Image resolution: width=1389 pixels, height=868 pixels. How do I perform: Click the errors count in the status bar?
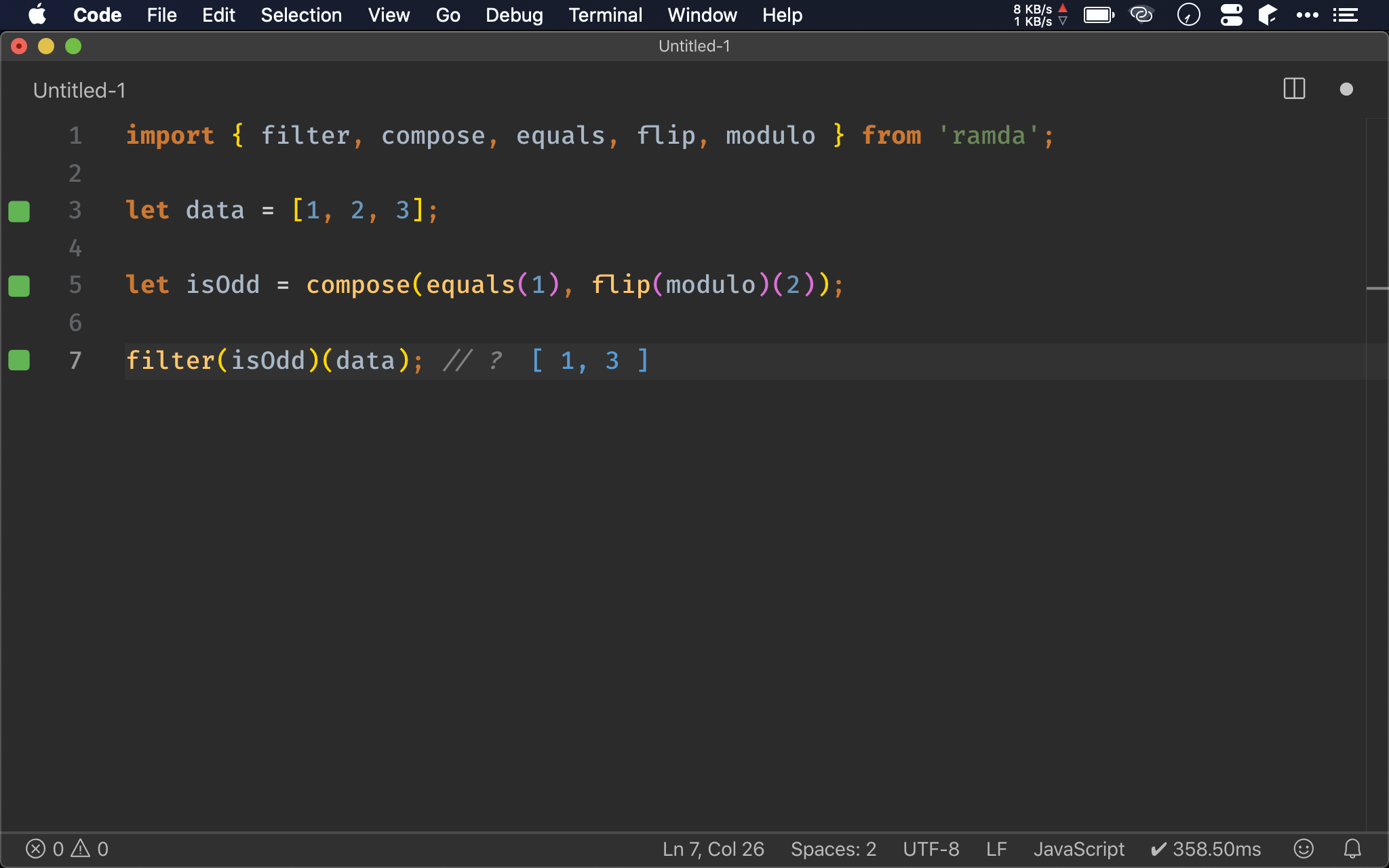(x=45, y=849)
